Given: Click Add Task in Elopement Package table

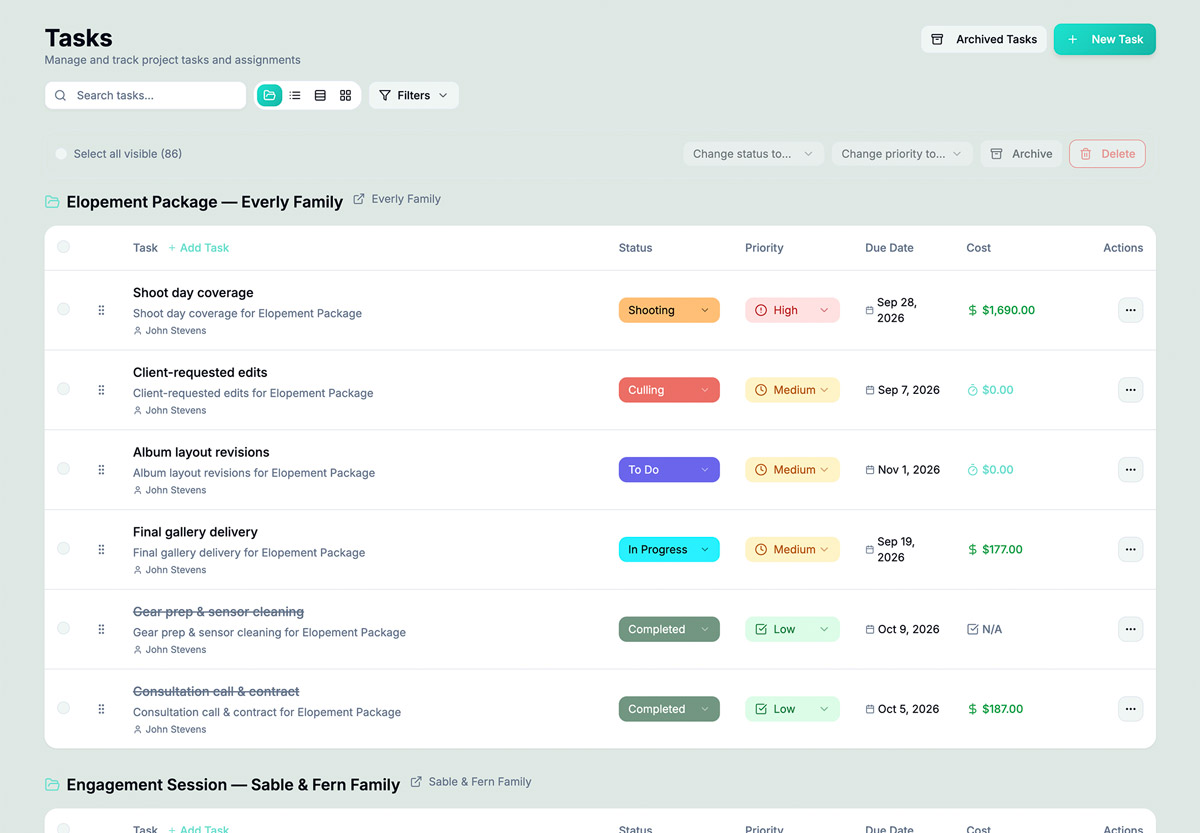Looking at the screenshot, I should 199,248.
